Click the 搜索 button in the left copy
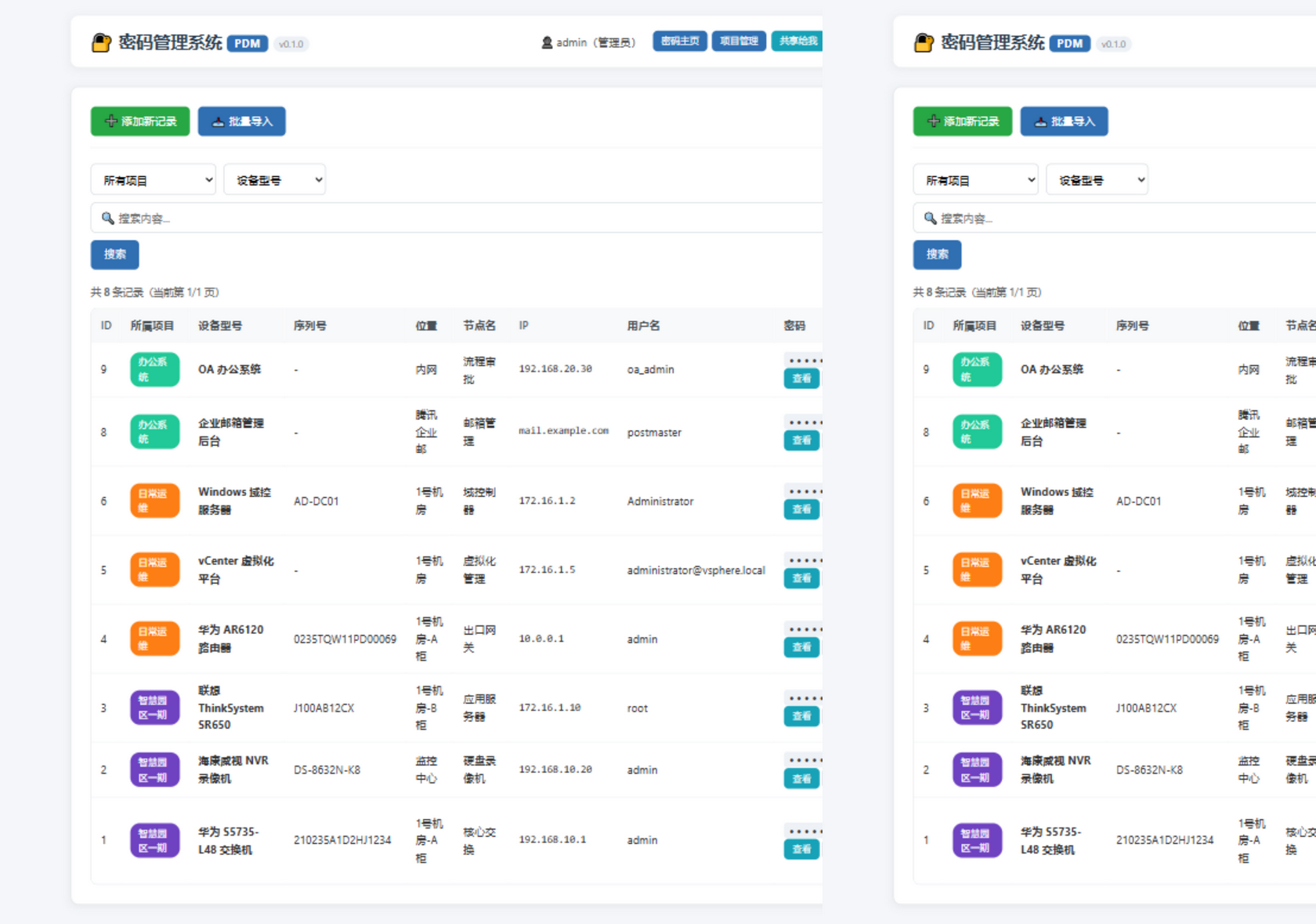This screenshot has width=1316, height=924. pyautogui.click(x=115, y=255)
